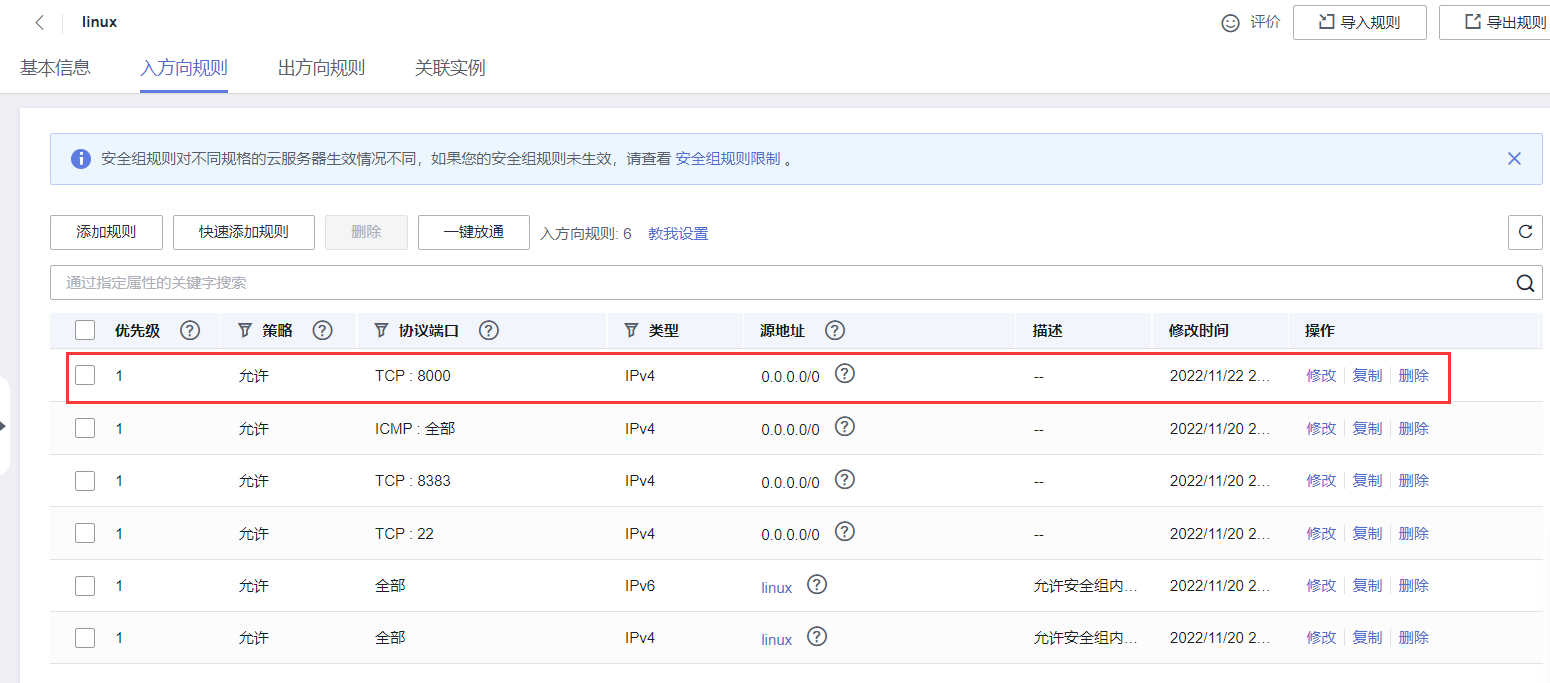Screen dimensions: 1550x683
Task: Open linux source link in IPv4 全部 row
Action: 776,640
